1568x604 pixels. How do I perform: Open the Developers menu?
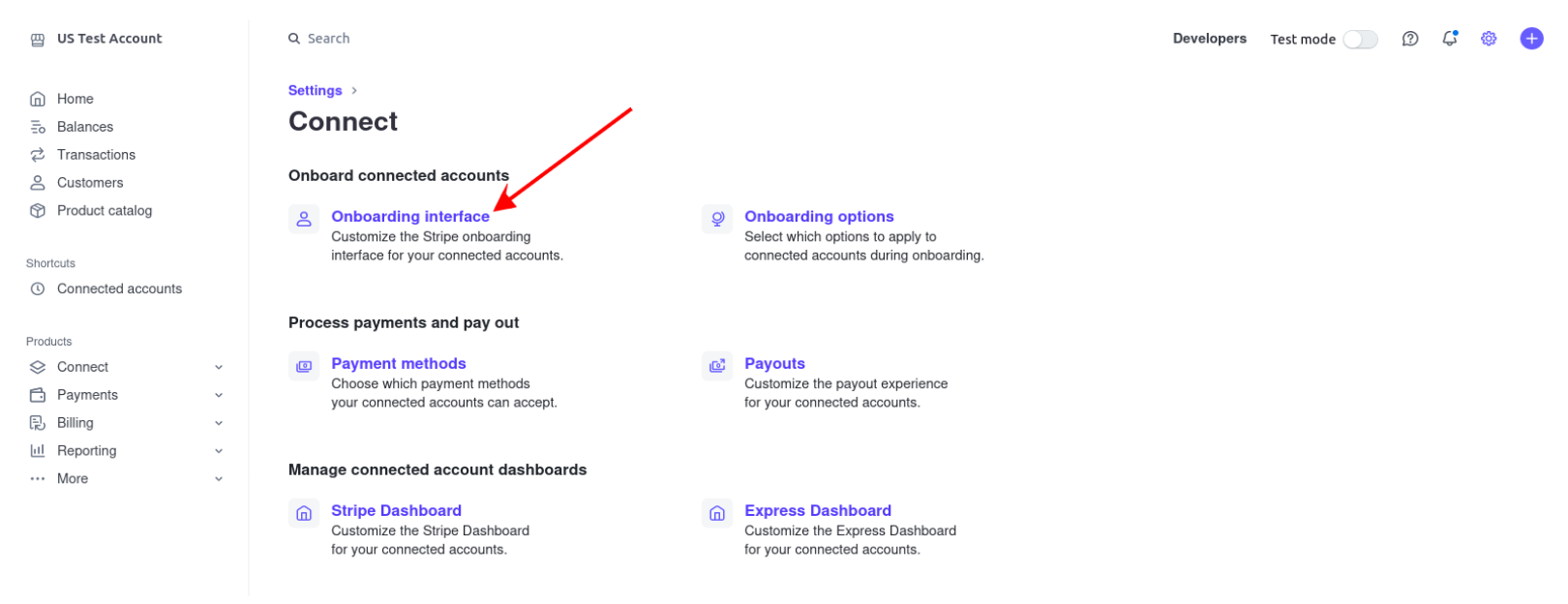click(1209, 39)
